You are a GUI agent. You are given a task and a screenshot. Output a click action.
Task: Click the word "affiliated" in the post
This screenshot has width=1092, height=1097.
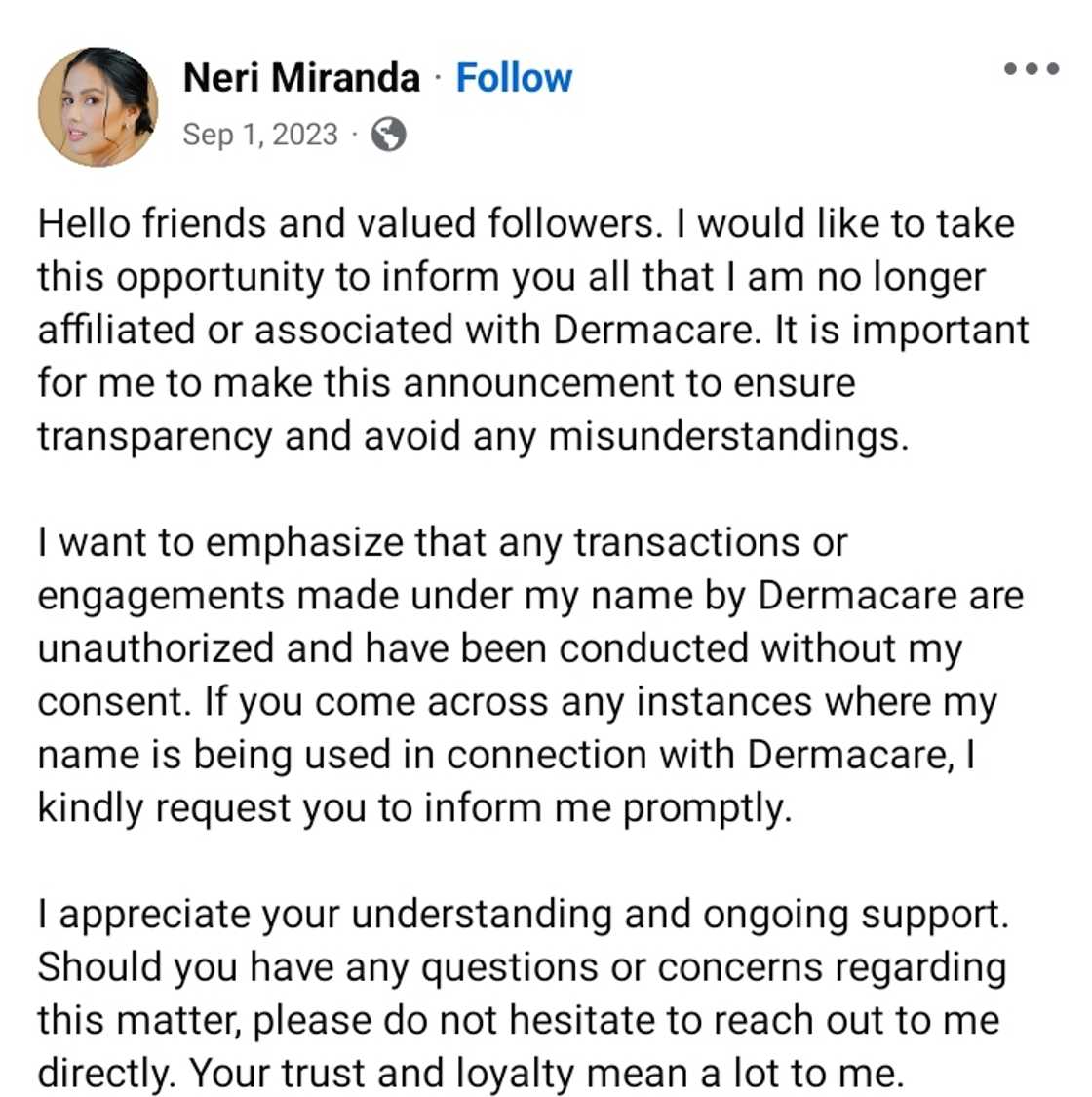coord(115,330)
